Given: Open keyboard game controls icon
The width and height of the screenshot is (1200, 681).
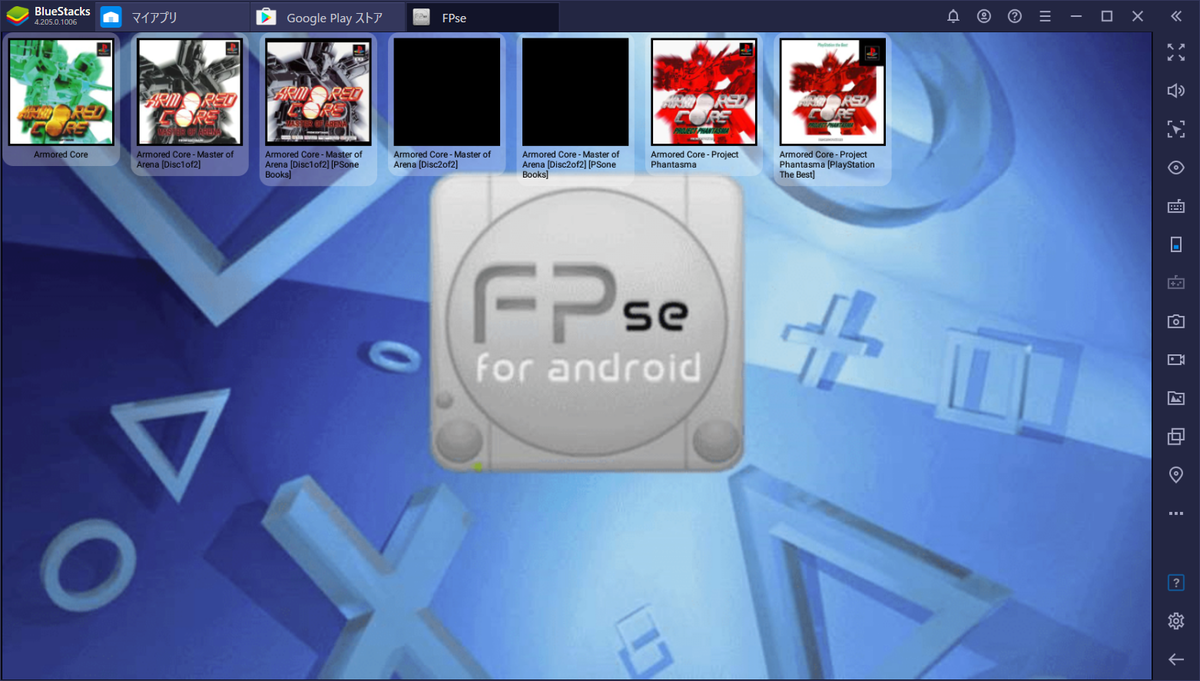Looking at the screenshot, I should [1176, 206].
